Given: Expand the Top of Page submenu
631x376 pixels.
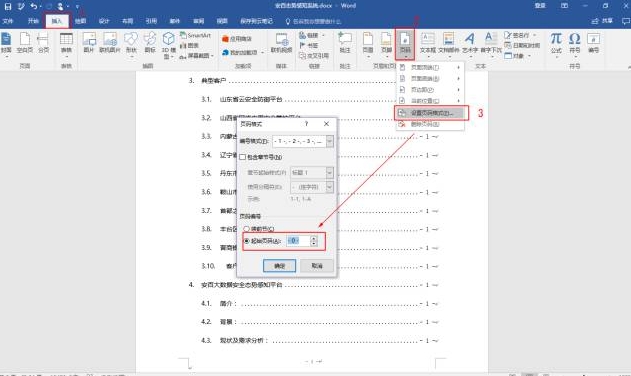Looking at the screenshot, I should click(429, 67).
